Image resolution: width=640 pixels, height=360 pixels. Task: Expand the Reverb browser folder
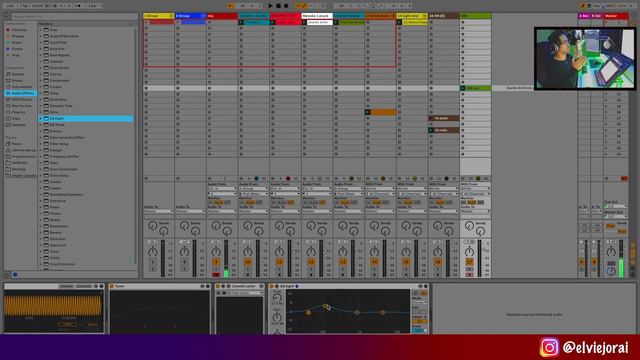pos(41,232)
